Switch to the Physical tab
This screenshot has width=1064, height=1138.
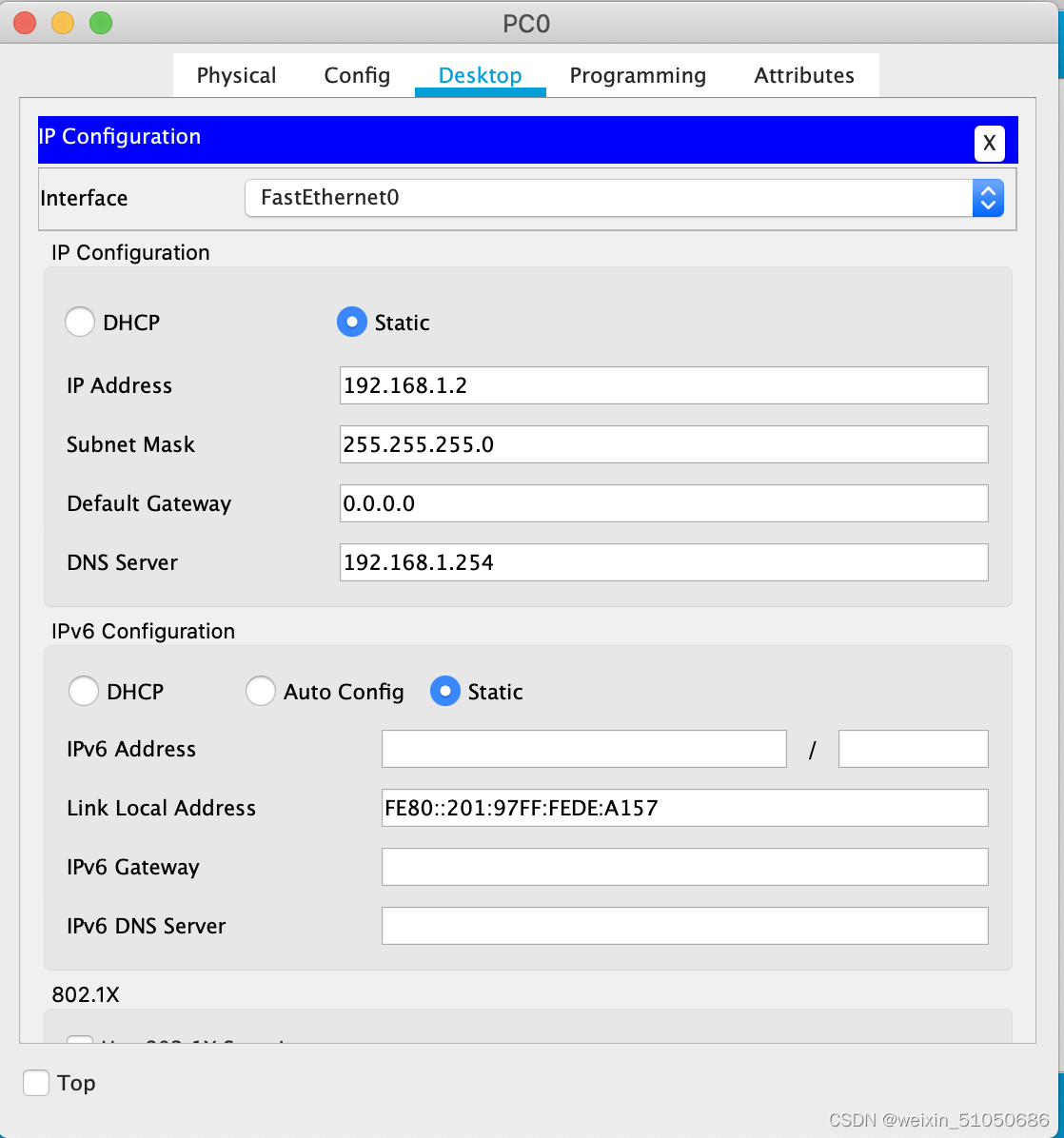(236, 75)
